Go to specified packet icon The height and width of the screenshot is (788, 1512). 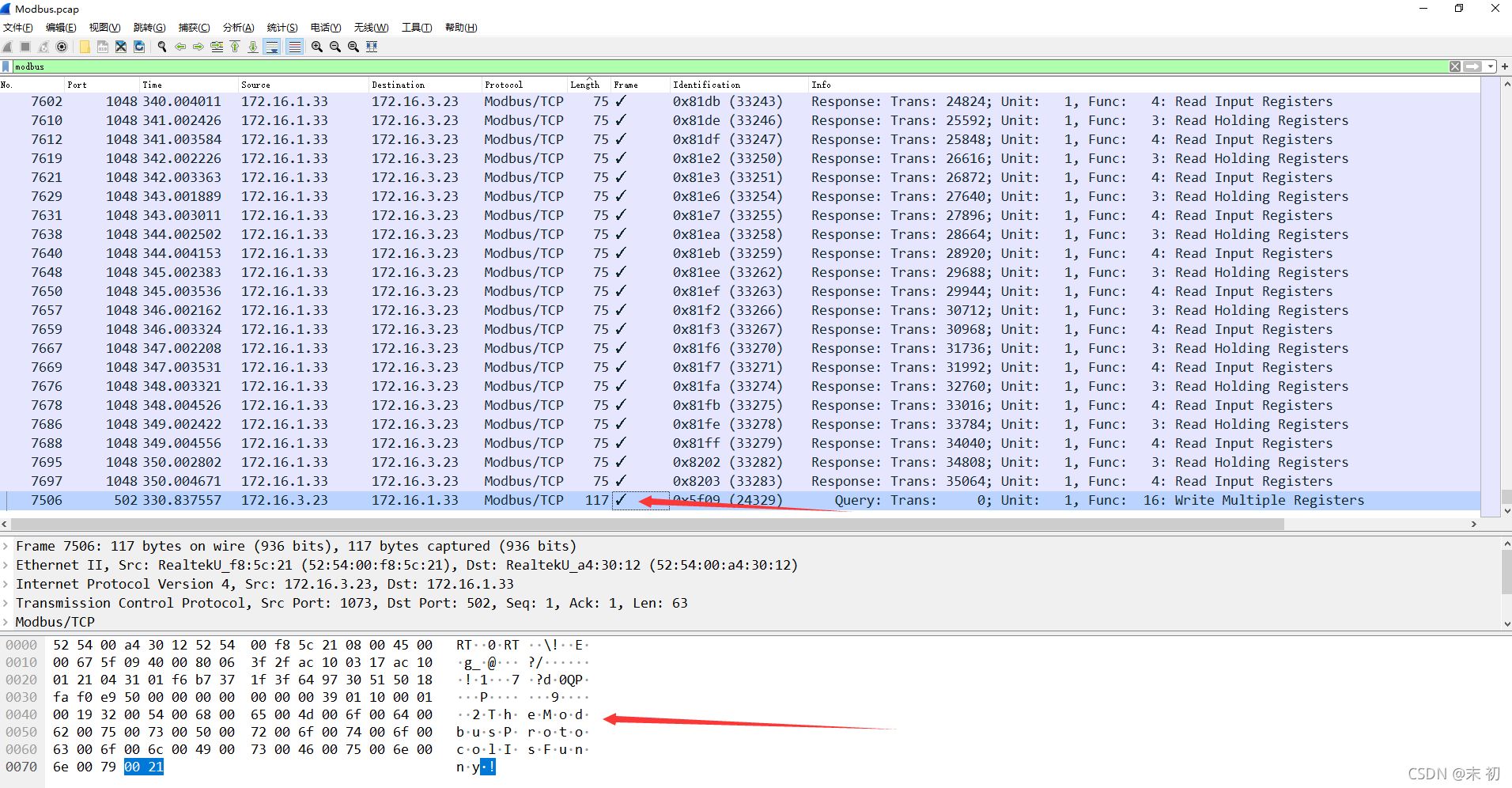click(x=217, y=47)
